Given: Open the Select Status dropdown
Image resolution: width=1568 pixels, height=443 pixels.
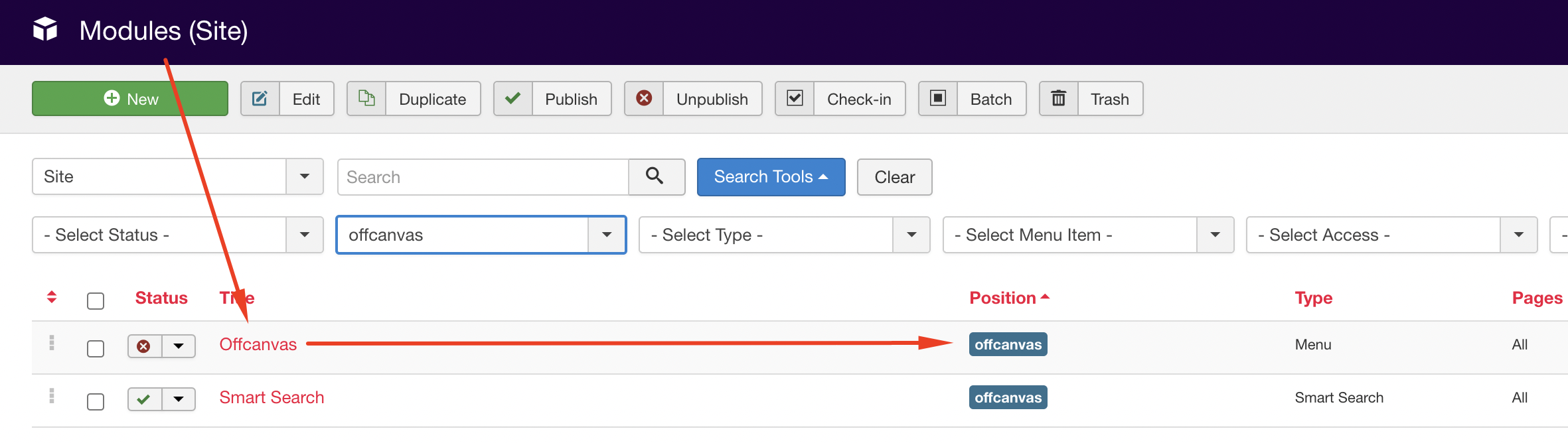Looking at the screenshot, I should (x=177, y=235).
